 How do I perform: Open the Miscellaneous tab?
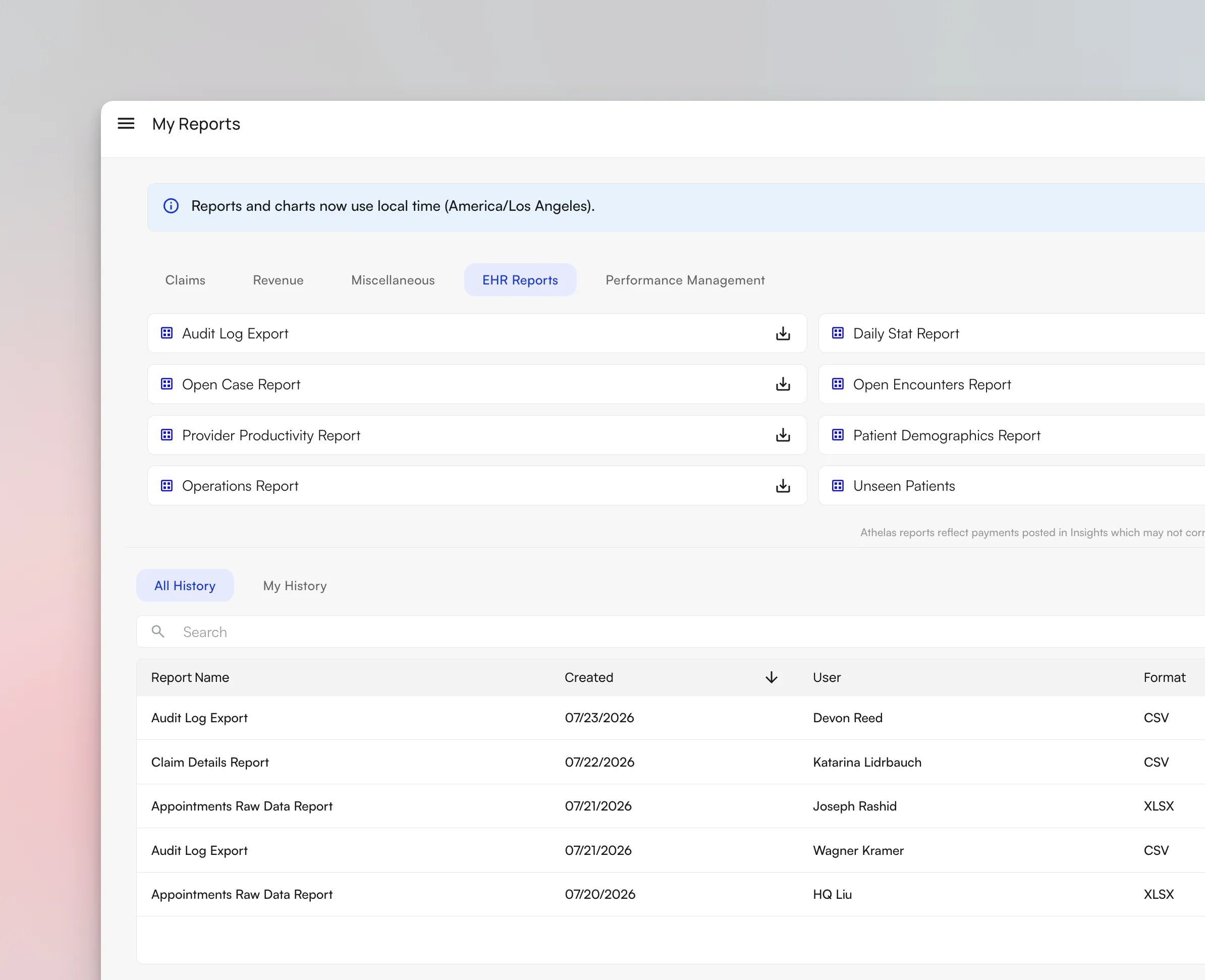point(393,280)
